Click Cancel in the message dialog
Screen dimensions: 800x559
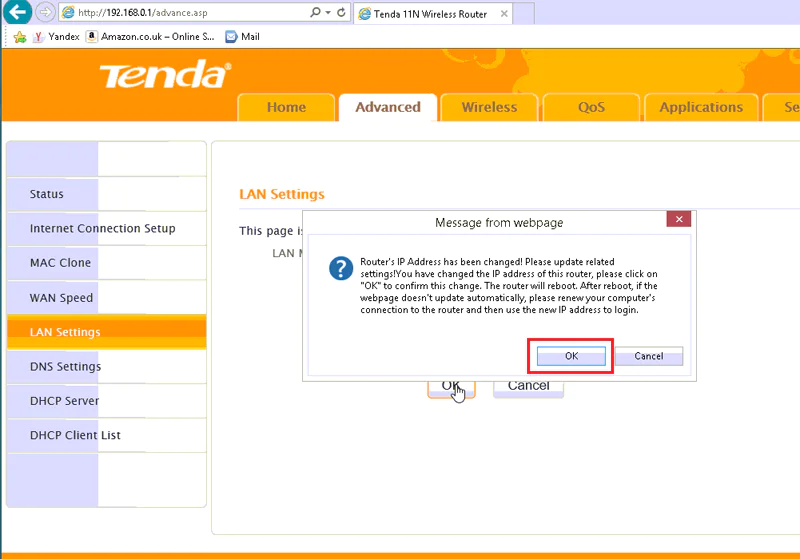click(x=648, y=356)
